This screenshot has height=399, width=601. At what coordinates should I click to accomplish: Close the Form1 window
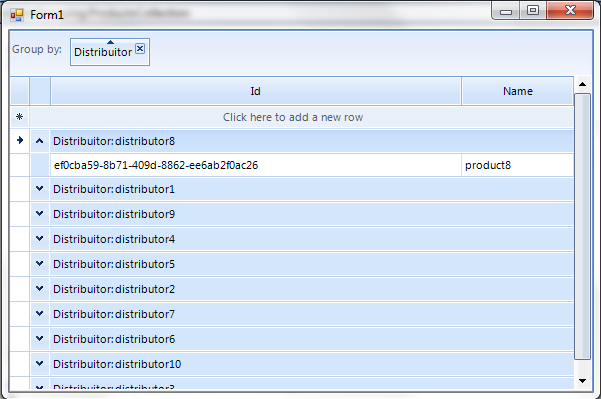click(570, 10)
